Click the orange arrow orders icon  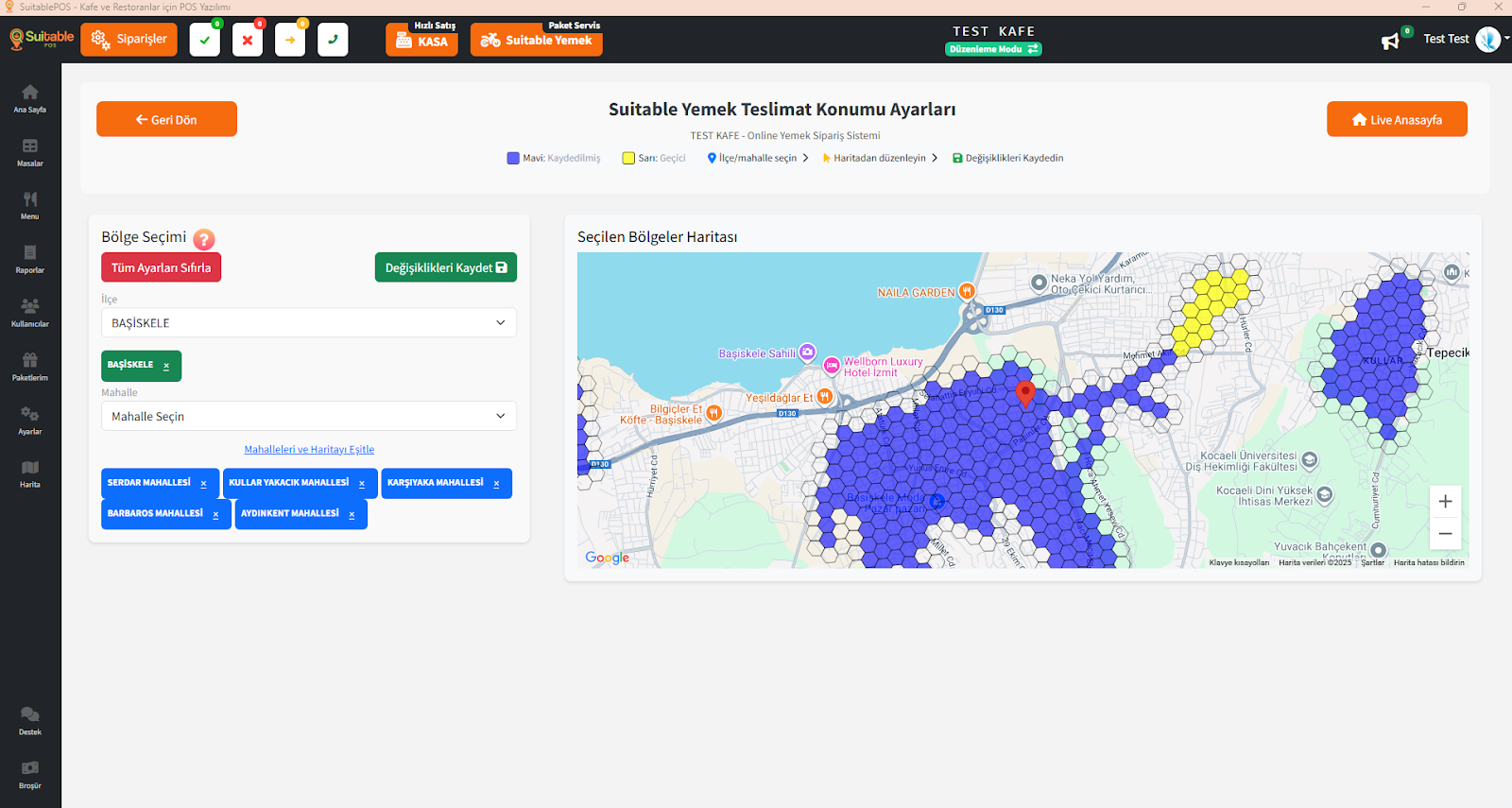click(290, 40)
